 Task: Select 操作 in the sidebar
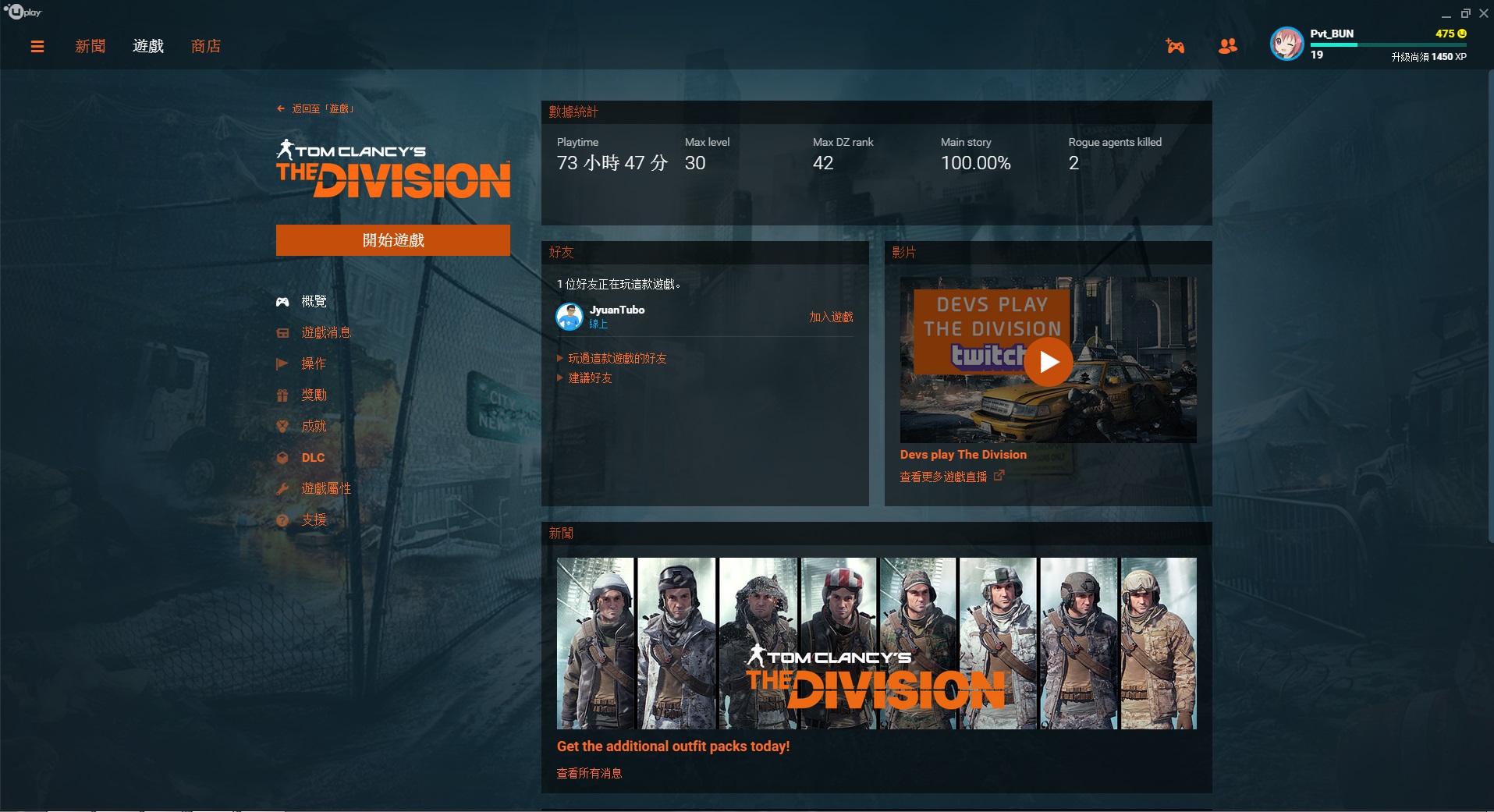tap(314, 363)
